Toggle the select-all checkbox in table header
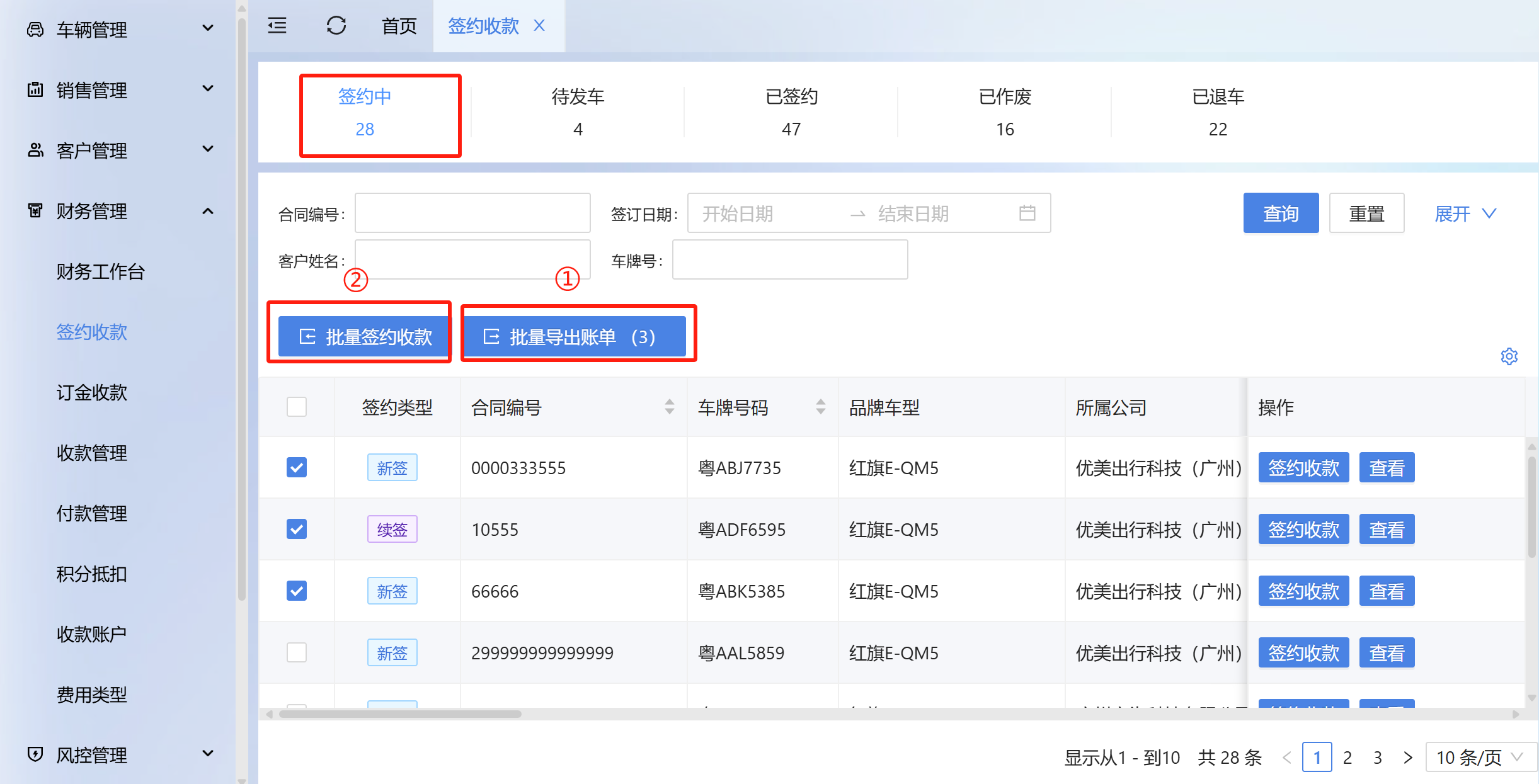The height and width of the screenshot is (784, 1539). click(297, 407)
